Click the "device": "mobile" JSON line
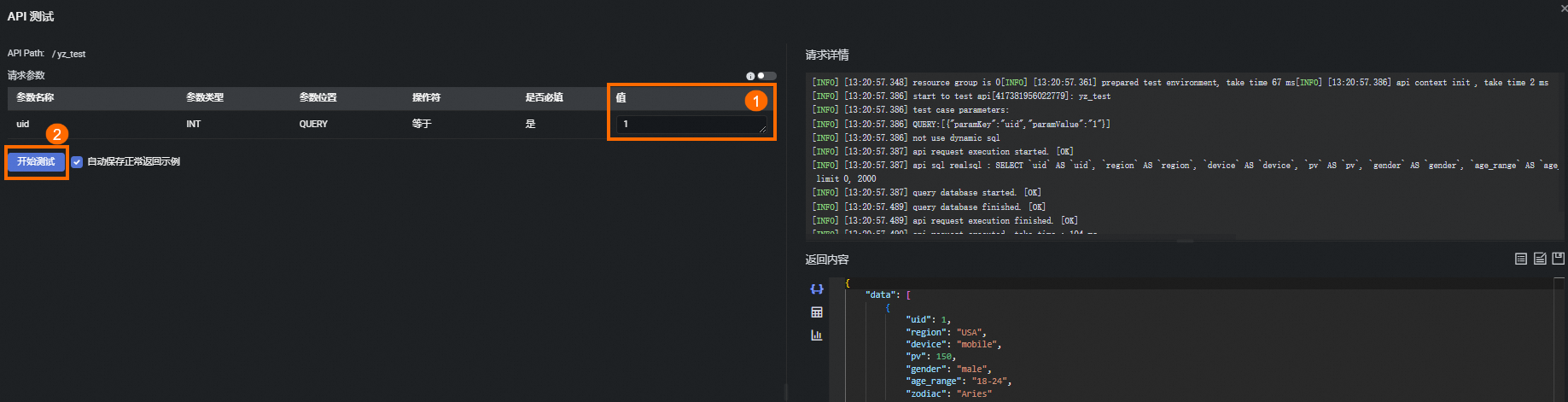Image resolution: width=1568 pixels, height=402 pixels. pyautogui.click(x=953, y=344)
